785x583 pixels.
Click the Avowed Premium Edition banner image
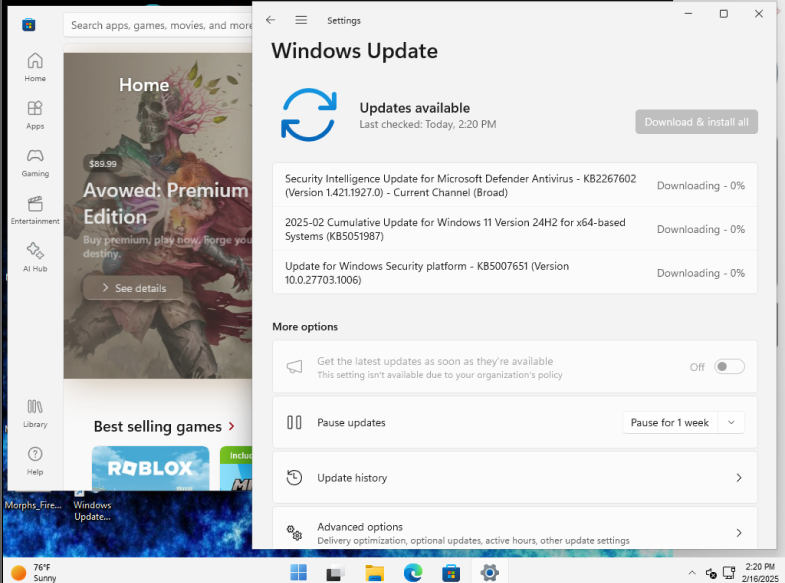(x=158, y=216)
